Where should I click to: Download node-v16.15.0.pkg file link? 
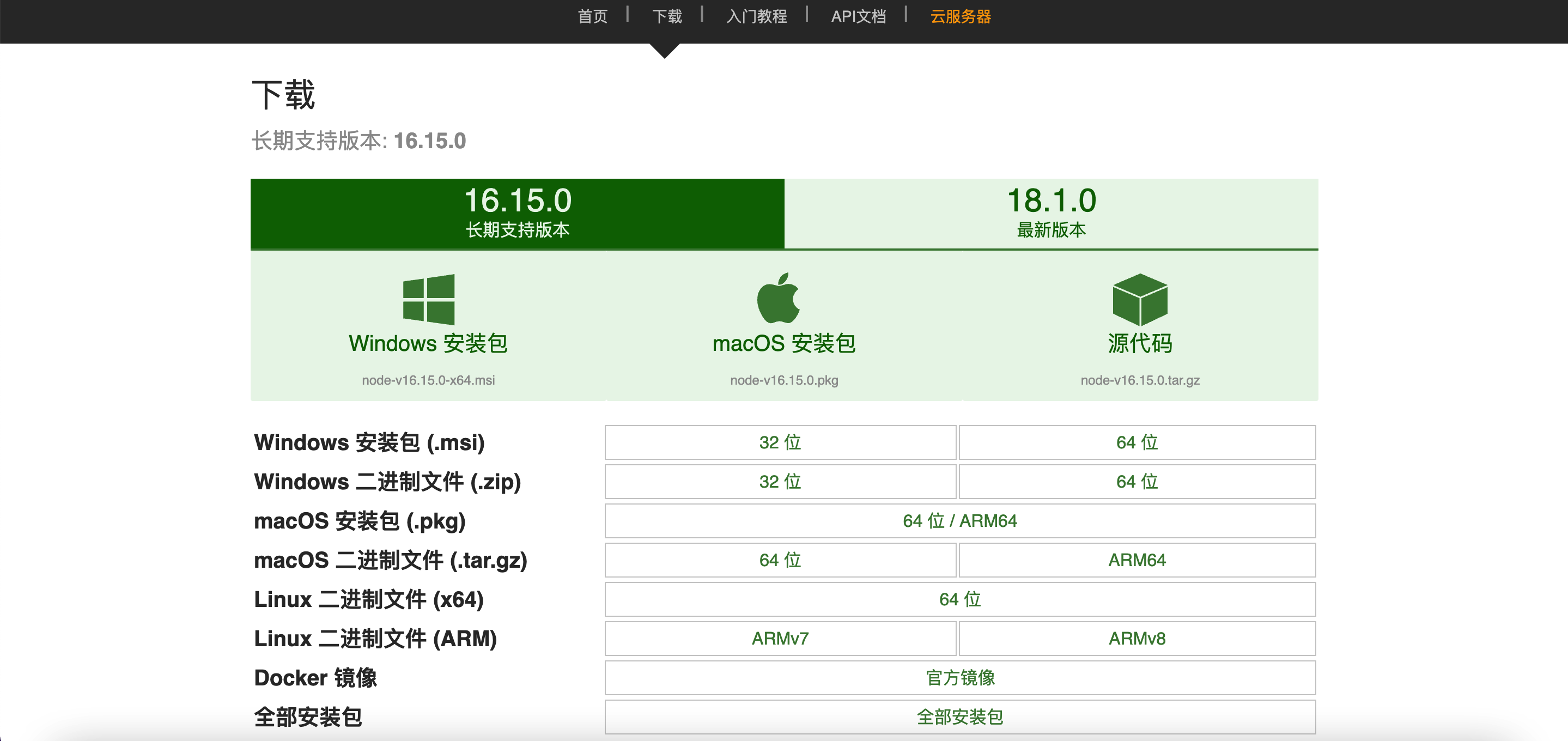pos(784,380)
